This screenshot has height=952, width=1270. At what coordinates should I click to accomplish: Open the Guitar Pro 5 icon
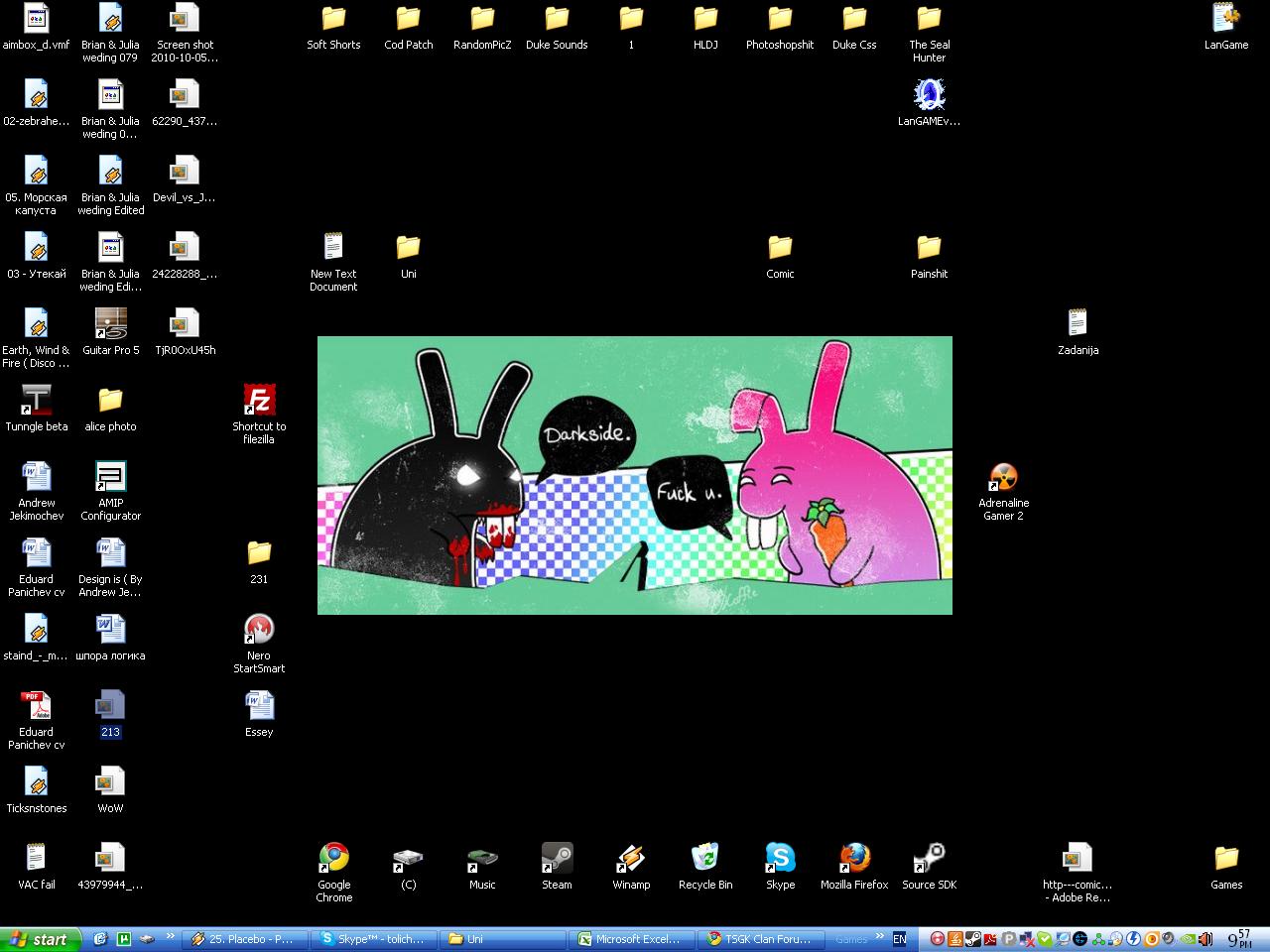(110, 324)
